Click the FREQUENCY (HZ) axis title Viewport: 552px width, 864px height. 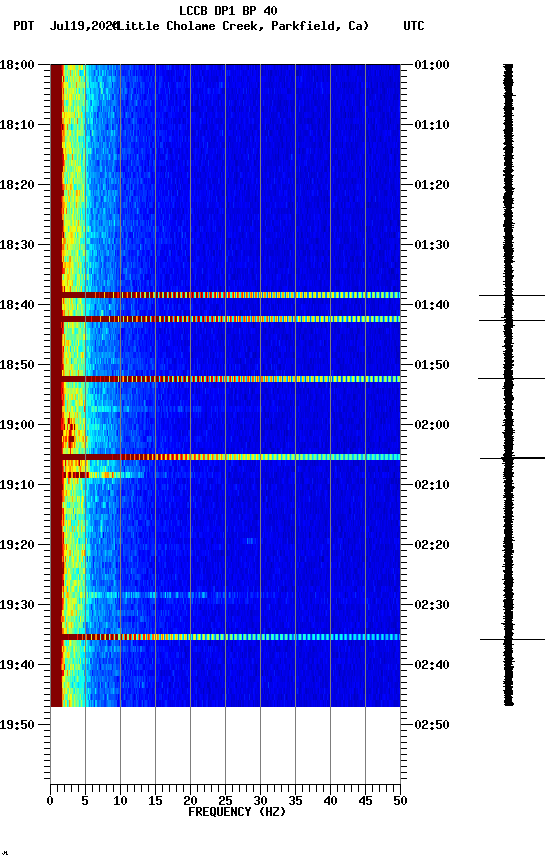(237, 812)
